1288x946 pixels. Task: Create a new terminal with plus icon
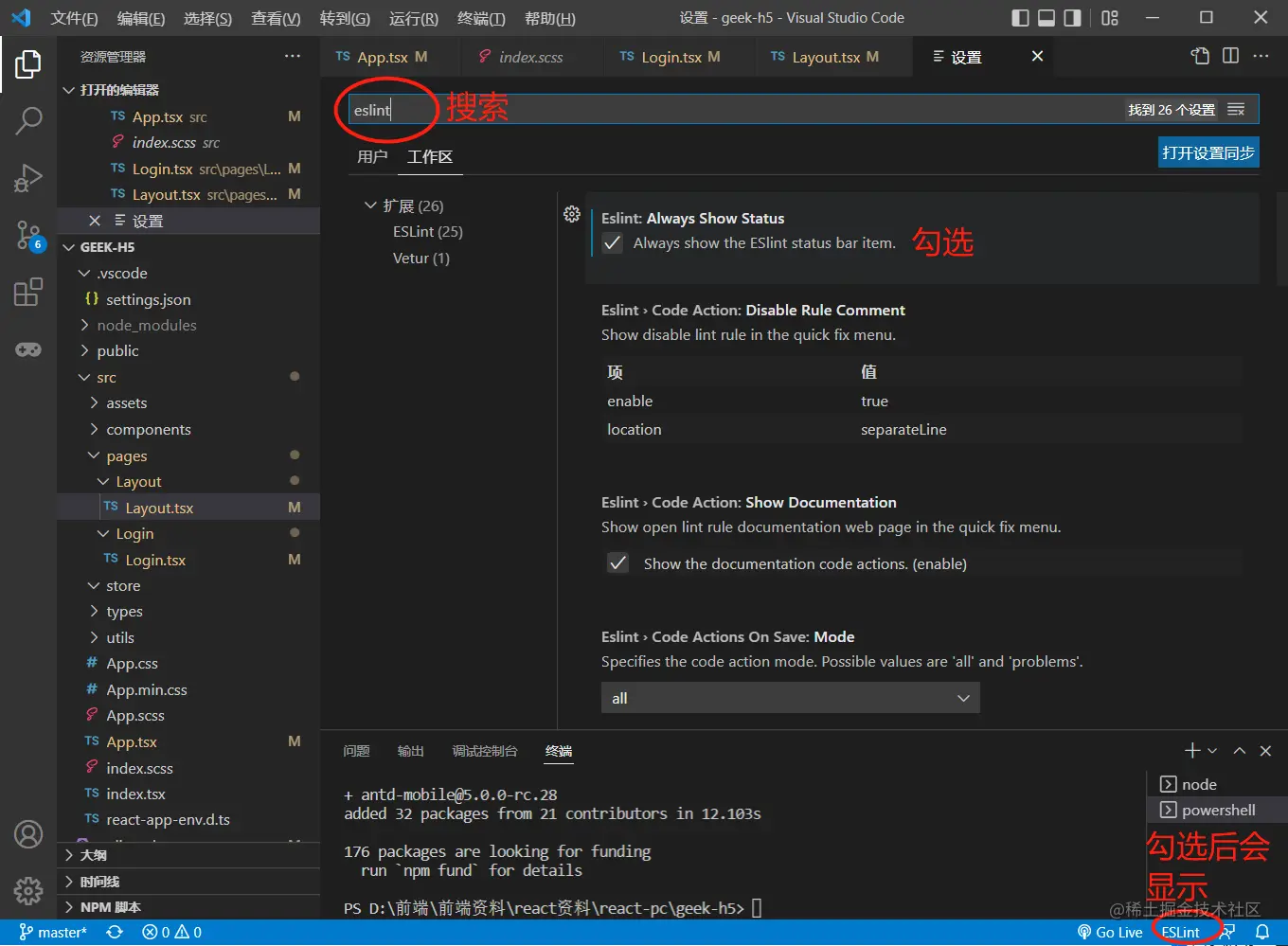(1192, 751)
